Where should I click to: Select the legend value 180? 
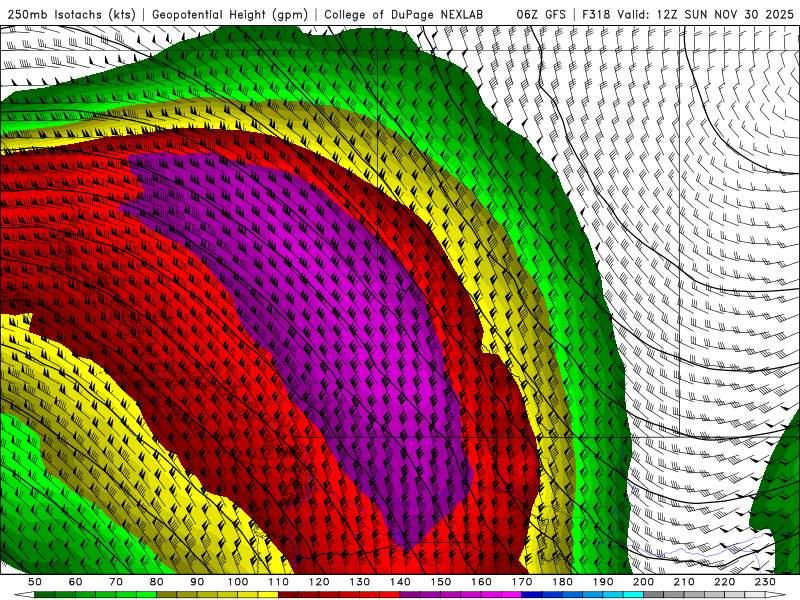[562, 582]
